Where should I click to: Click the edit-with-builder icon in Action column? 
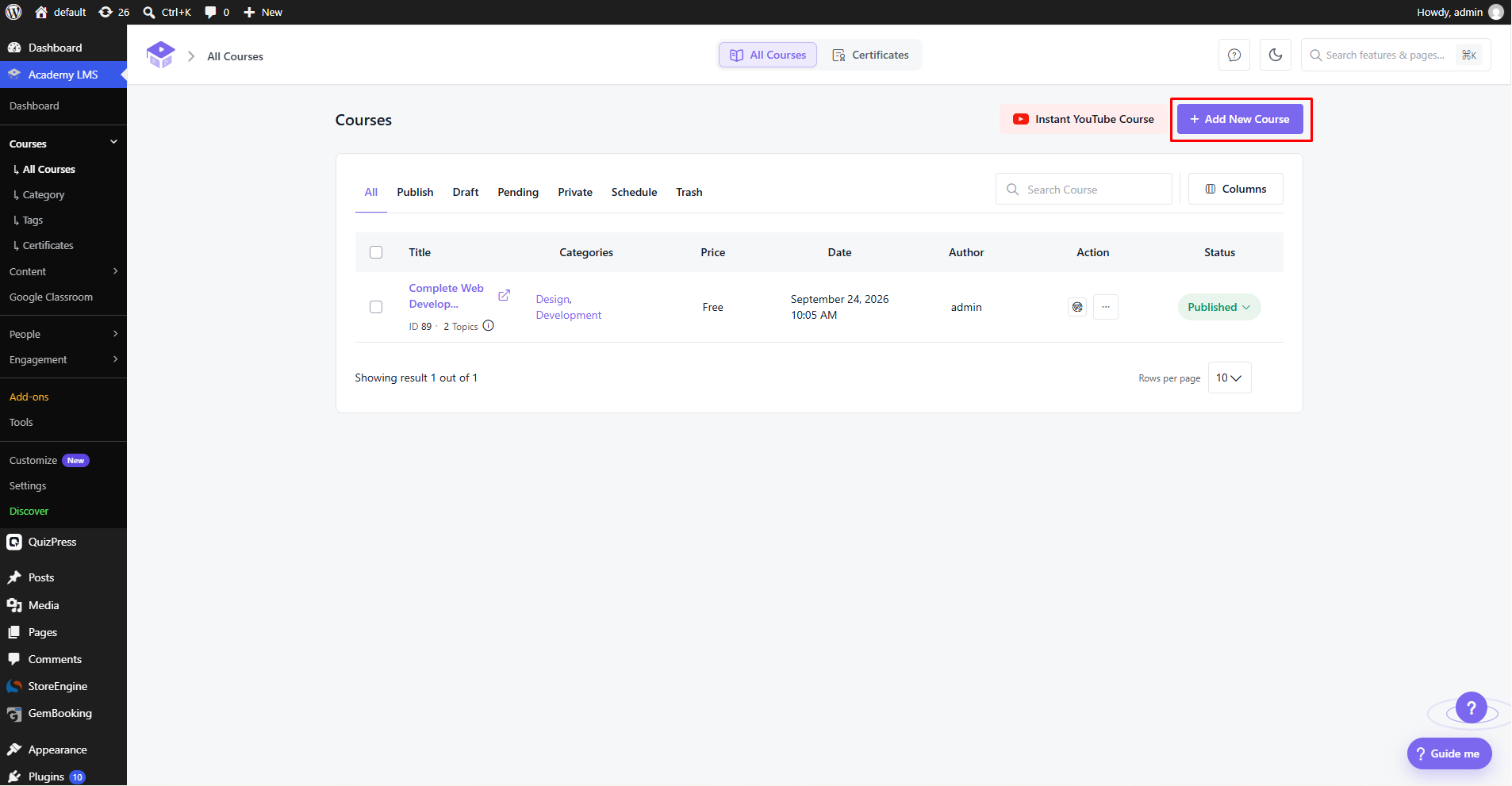[1077, 307]
